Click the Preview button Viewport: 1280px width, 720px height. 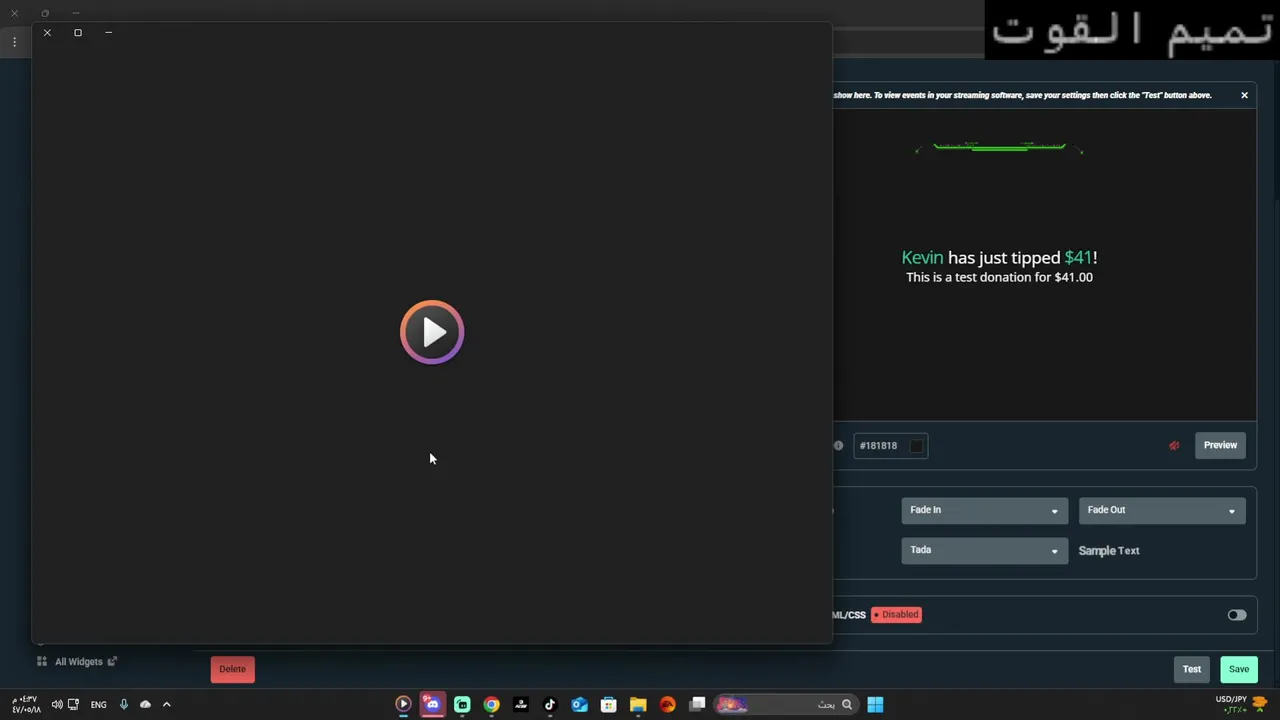point(1220,445)
